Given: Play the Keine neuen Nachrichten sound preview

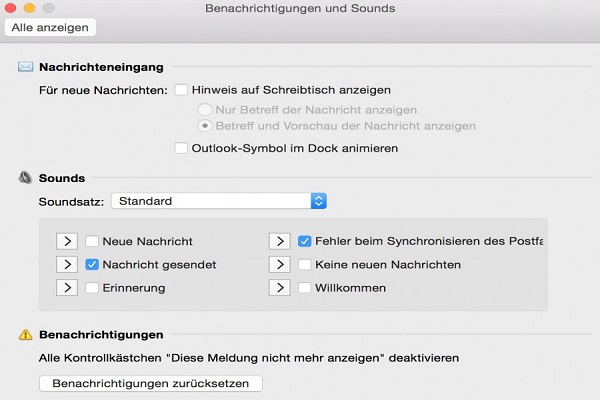Looking at the screenshot, I should 280,264.
